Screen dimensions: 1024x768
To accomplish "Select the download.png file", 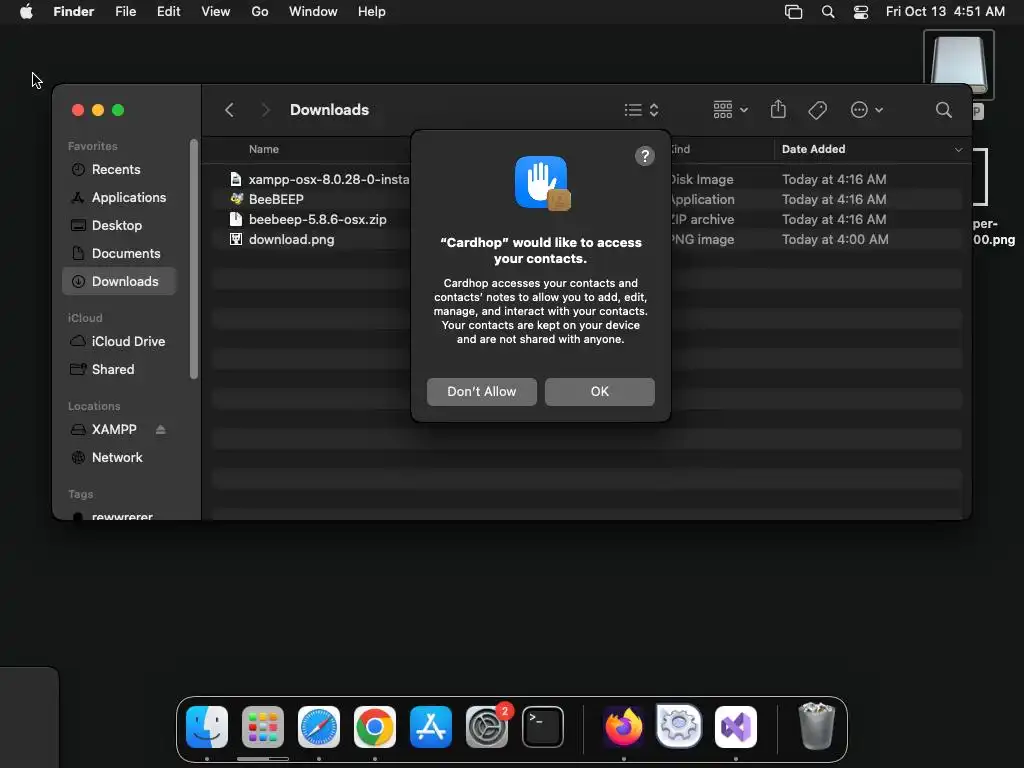I will click(x=291, y=240).
